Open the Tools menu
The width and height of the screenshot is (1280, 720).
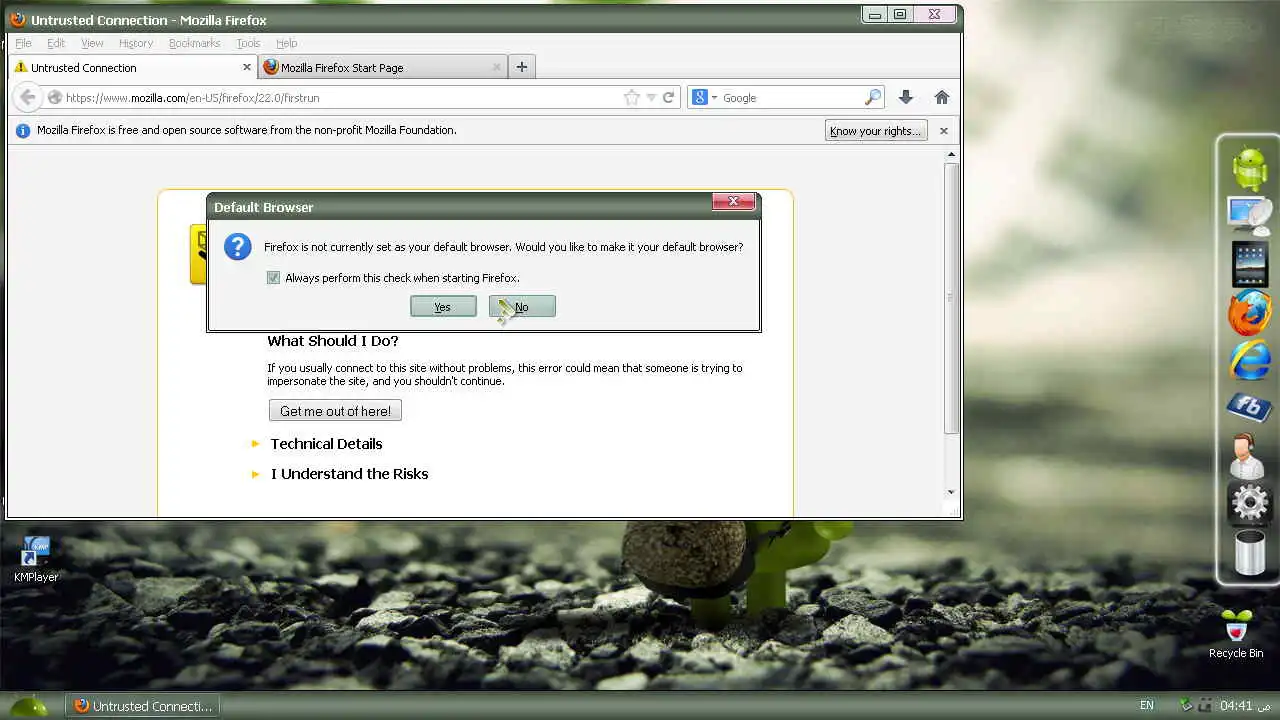[248, 43]
